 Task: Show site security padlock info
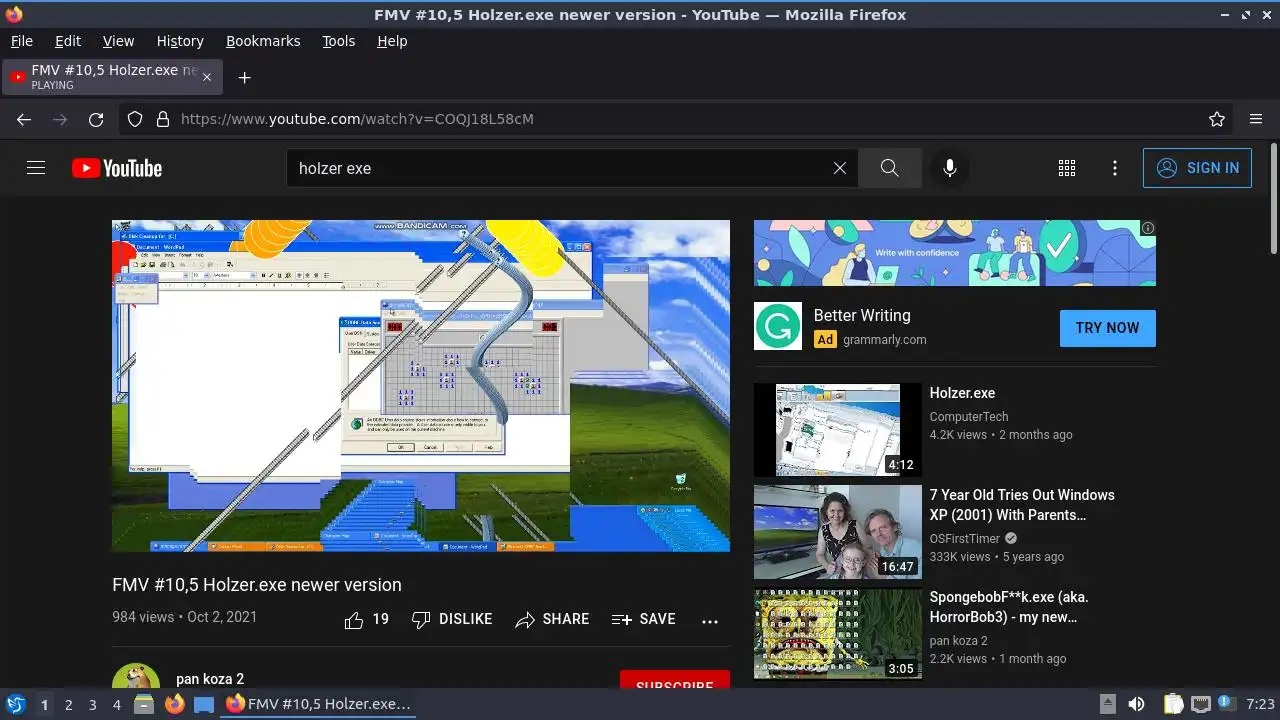pyautogui.click(x=163, y=119)
